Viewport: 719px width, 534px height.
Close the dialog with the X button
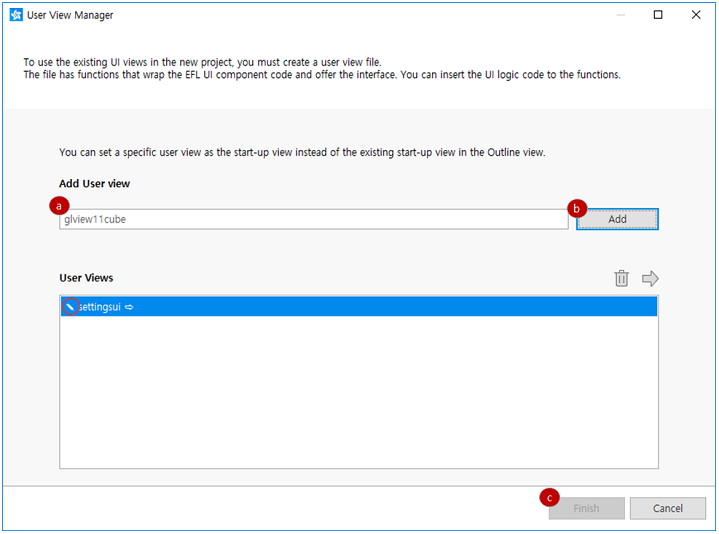tap(696, 15)
